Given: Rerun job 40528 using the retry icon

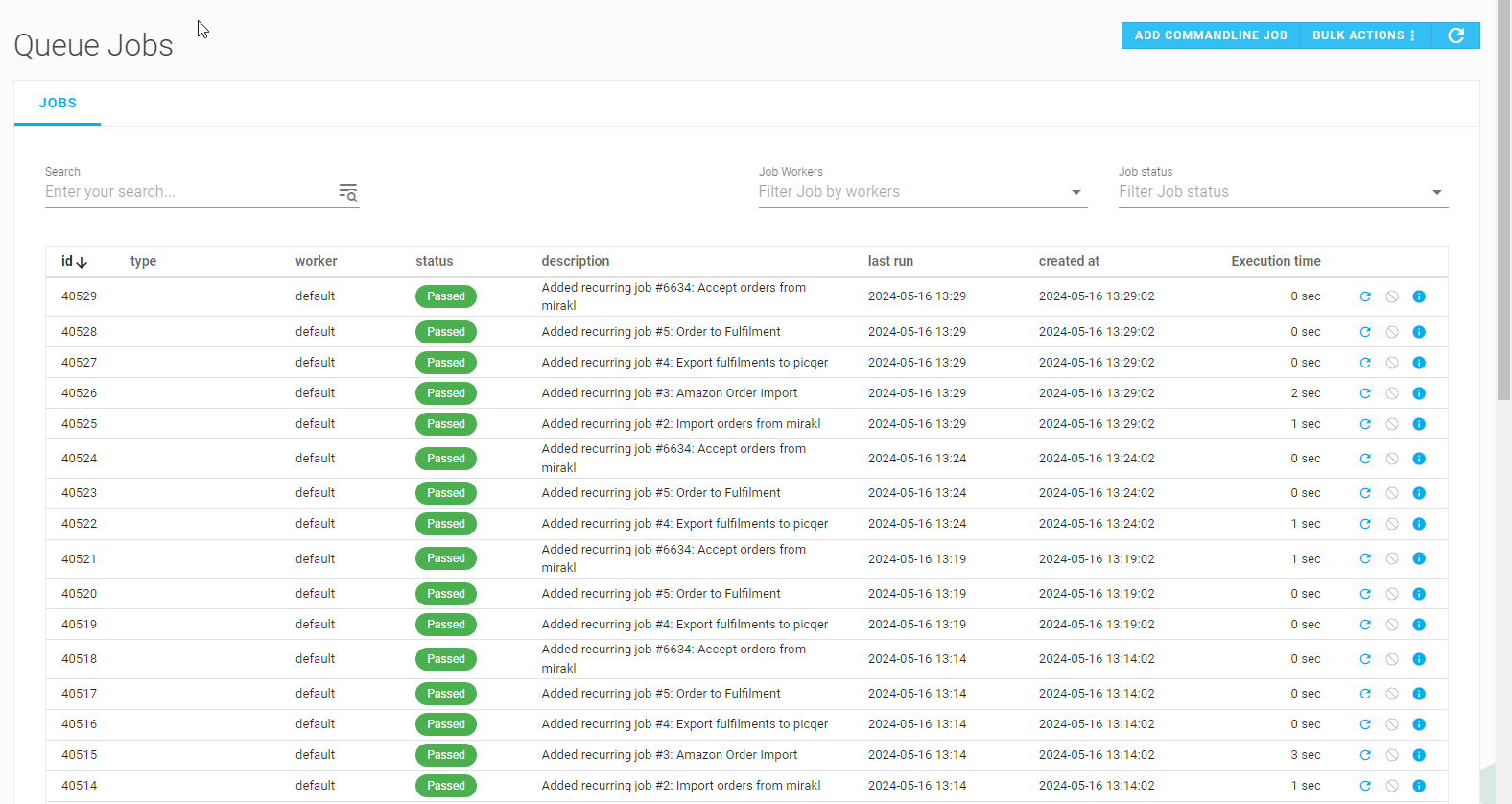Looking at the screenshot, I should pyautogui.click(x=1365, y=332).
